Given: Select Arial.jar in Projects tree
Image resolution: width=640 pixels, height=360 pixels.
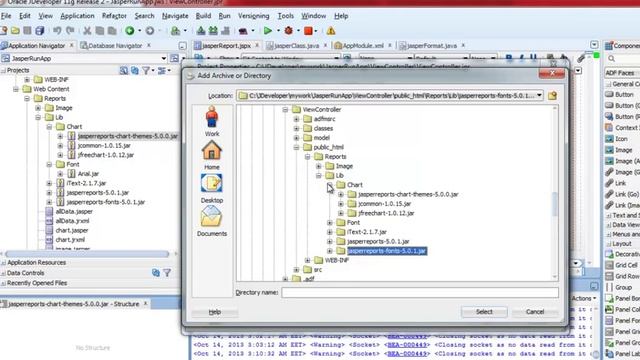Looking at the screenshot, I should [x=88, y=174].
